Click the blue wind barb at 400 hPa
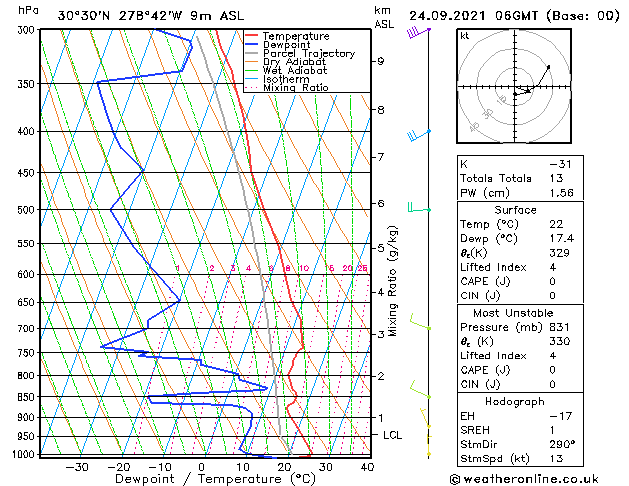This screenshot has width=629, height=486. (419, 135)
